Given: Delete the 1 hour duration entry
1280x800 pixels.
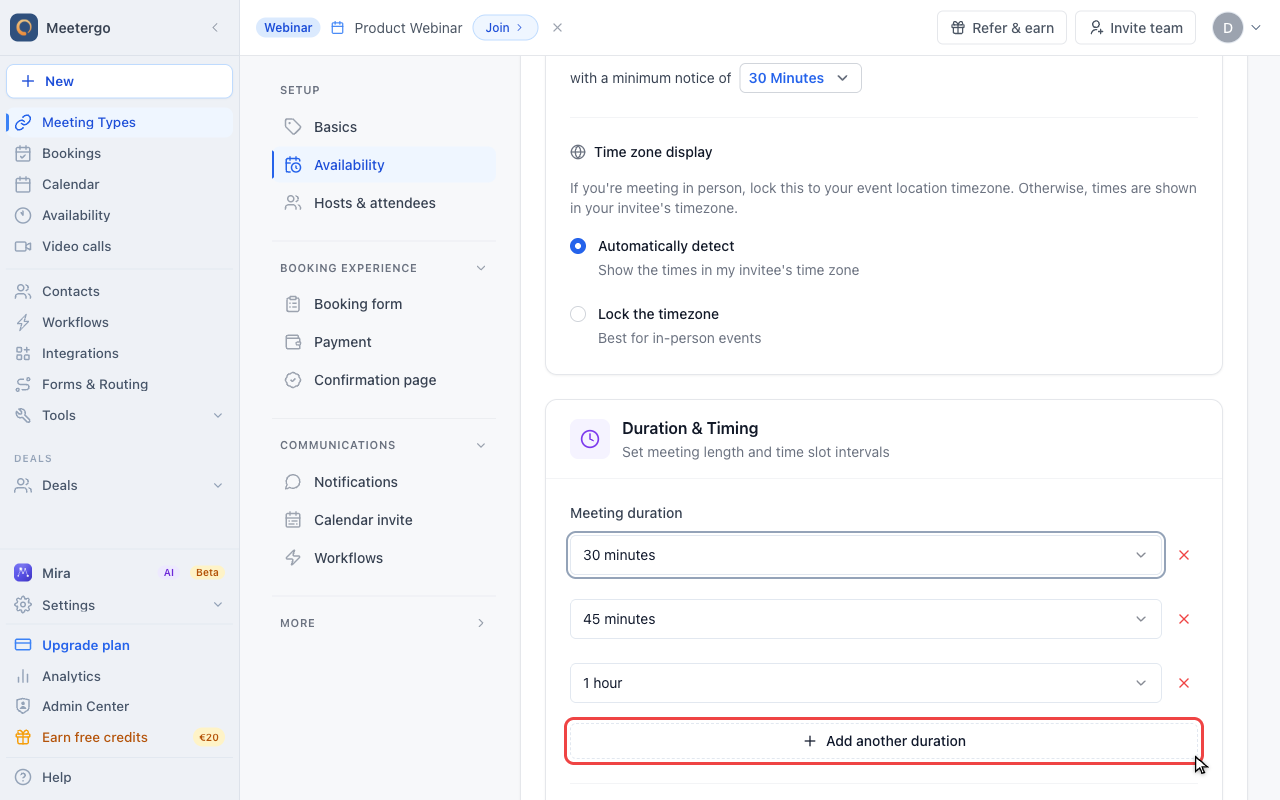Looking at the screenshot, I should [x=1184, y=683].
